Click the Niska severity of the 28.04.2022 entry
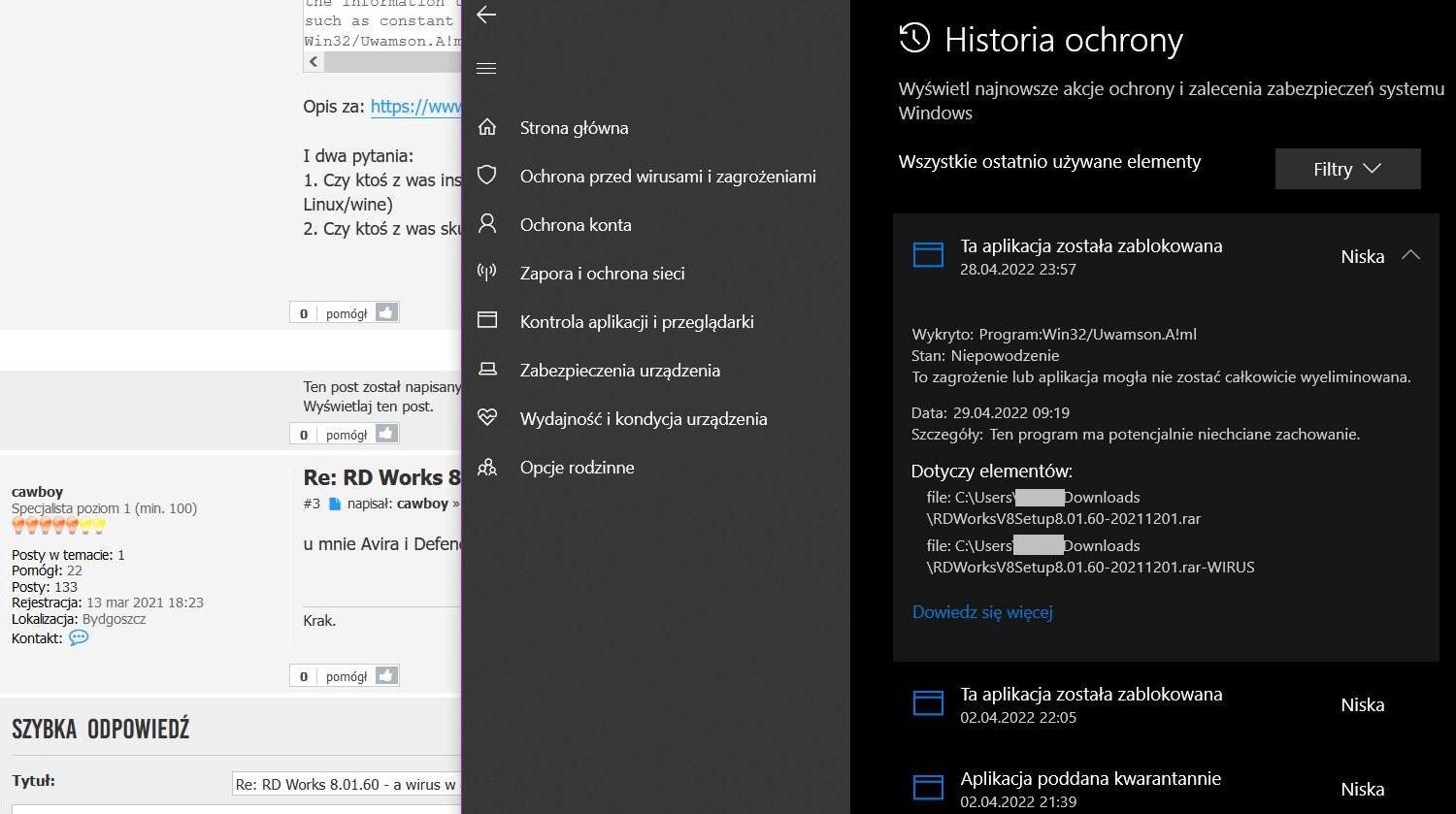This screenshot has width=1456, height=814. click(1362, 256)
